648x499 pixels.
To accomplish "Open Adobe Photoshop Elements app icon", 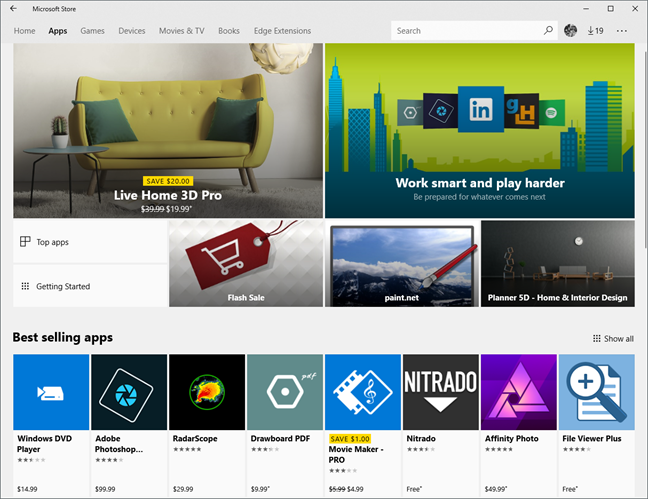I will coord(129,392).
